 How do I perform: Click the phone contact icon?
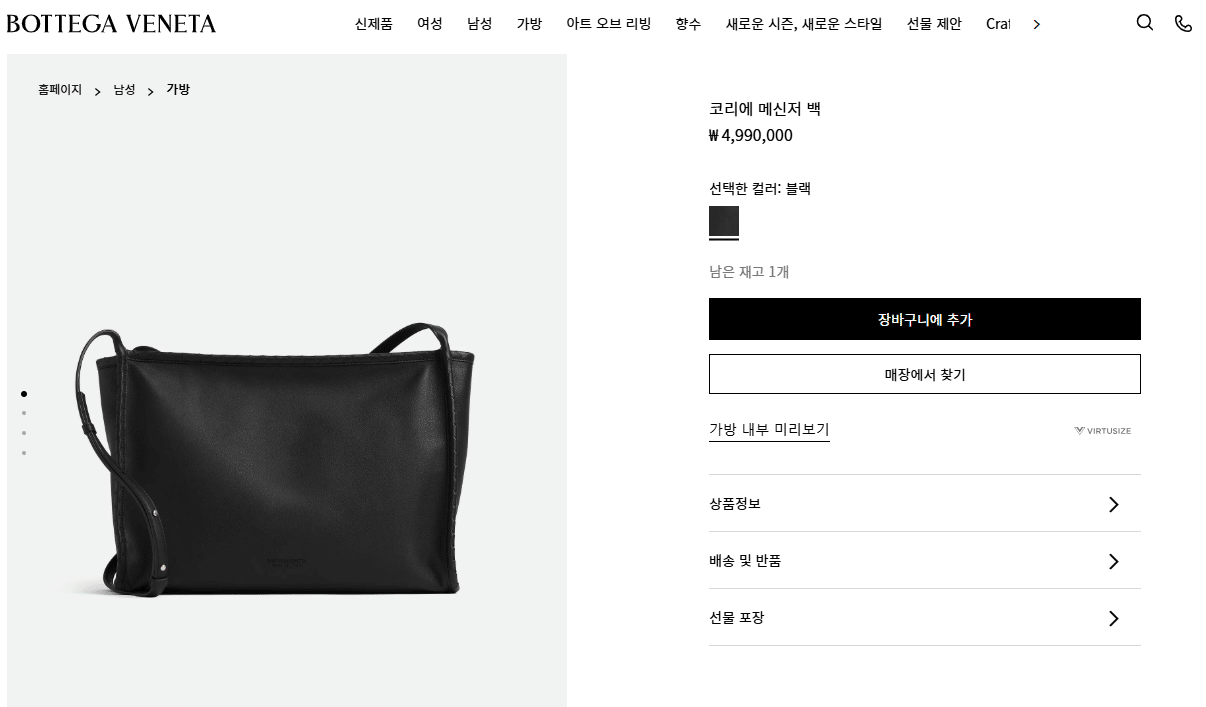(x=1183, y=23)
